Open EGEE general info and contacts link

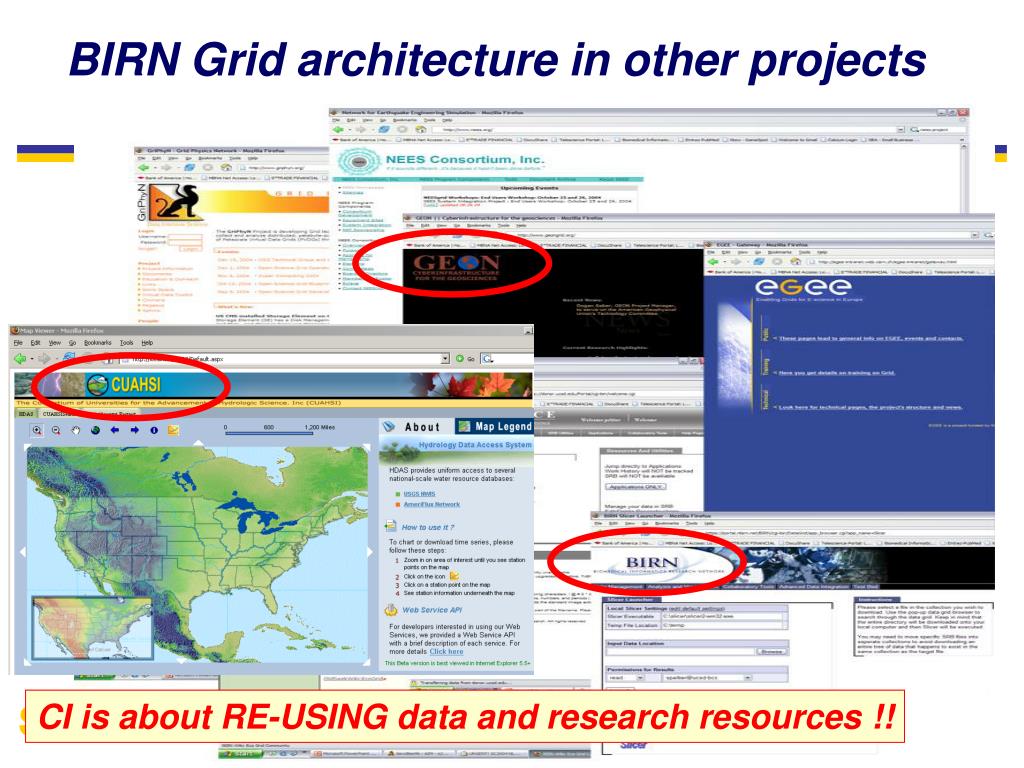click(x=871, y=338)
